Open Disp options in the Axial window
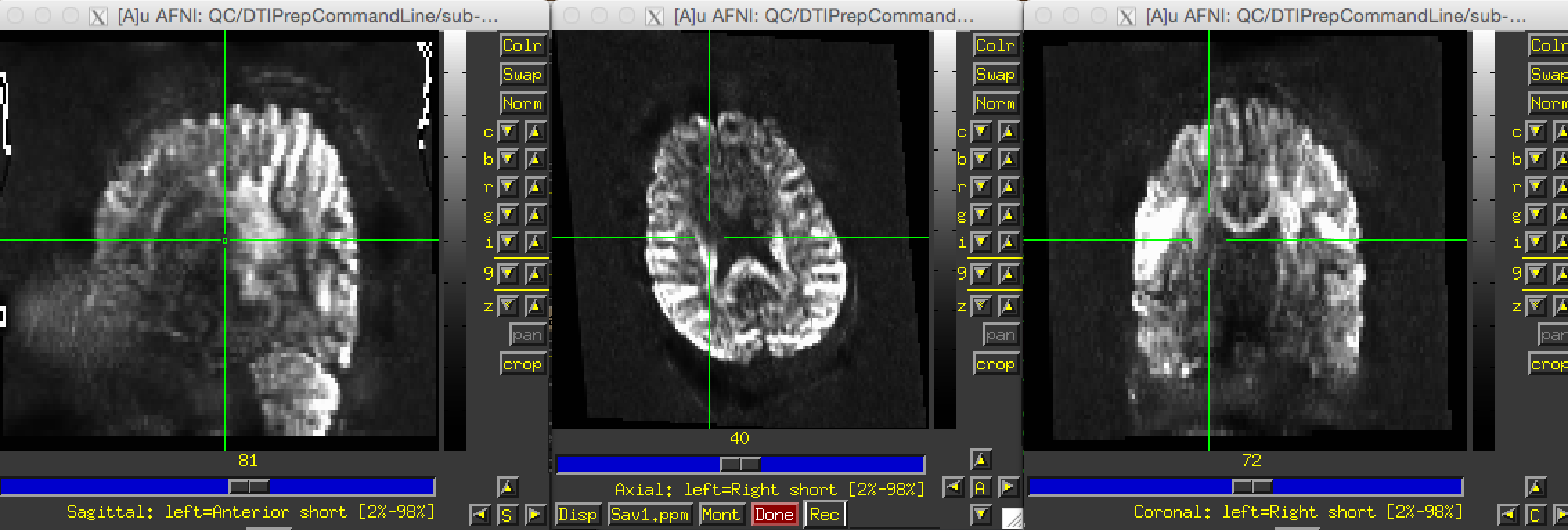Image resolution: width=1568 pixels, height=530 pixels. click(x=577, y=515)
